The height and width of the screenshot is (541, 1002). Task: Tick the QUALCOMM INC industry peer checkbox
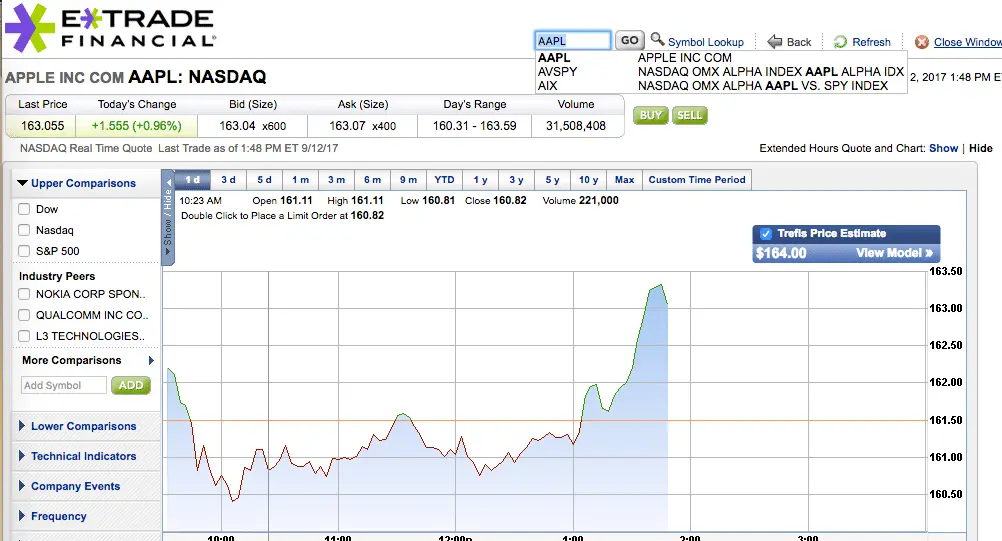(x=24, y=315)
